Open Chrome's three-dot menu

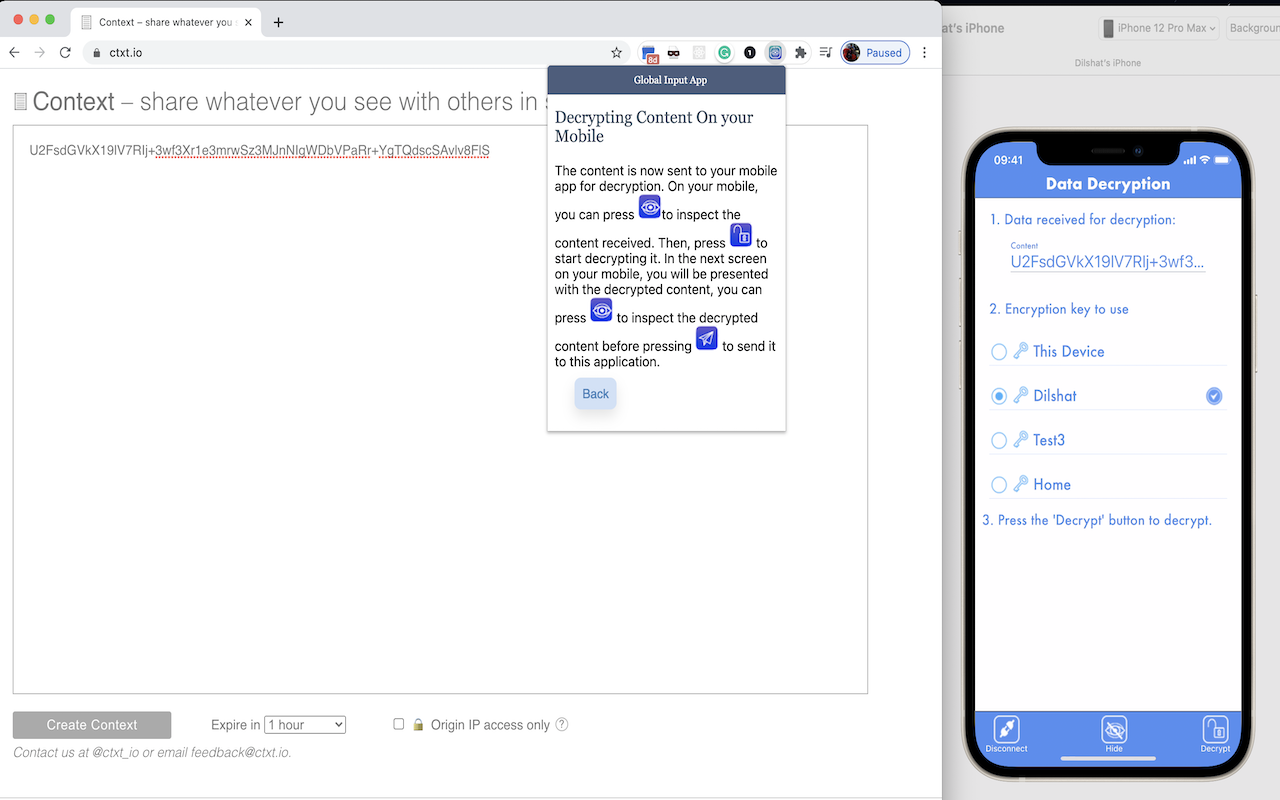(924, 52)
